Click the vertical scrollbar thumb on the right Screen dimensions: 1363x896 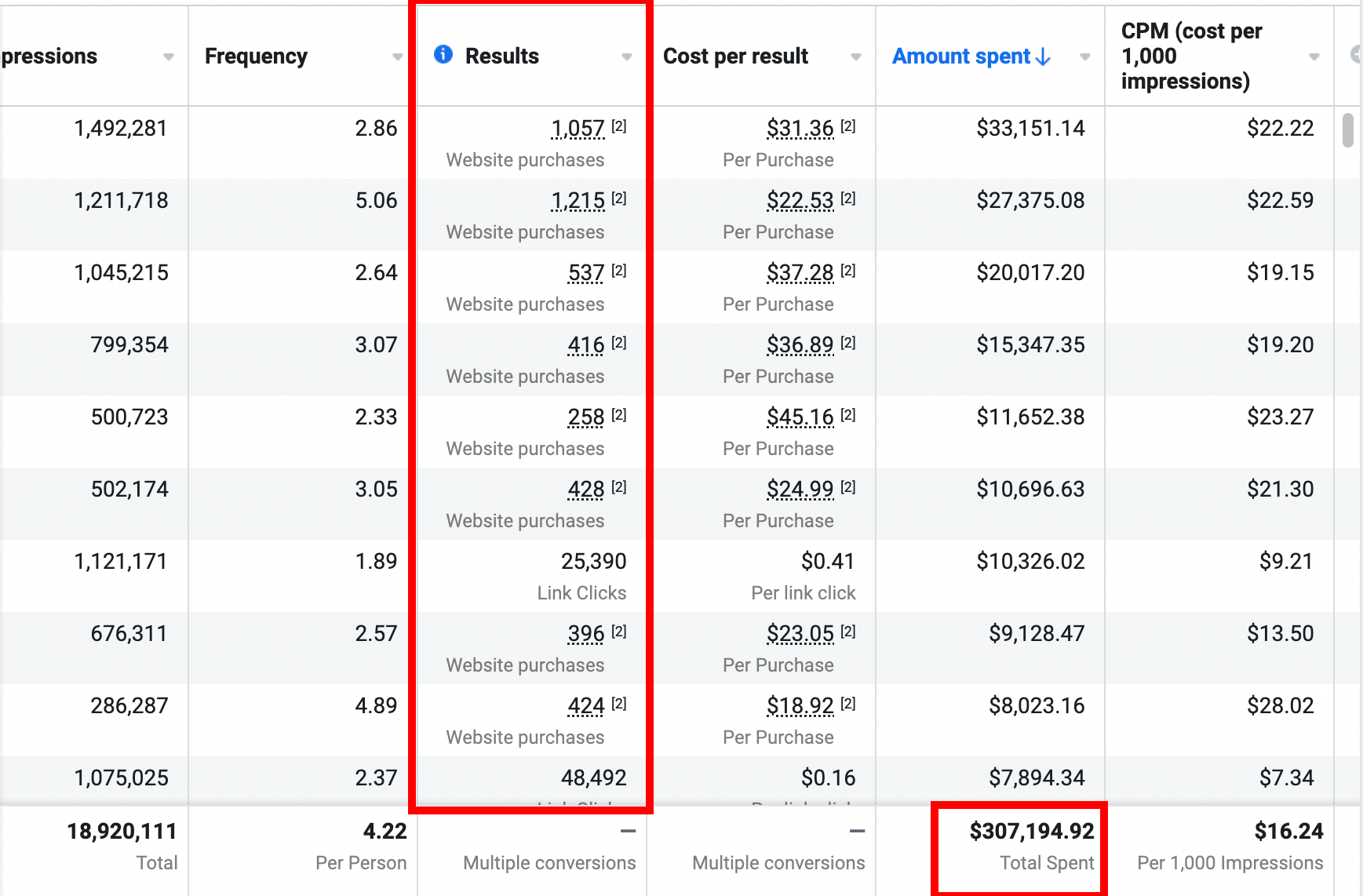click(1347, 130)
